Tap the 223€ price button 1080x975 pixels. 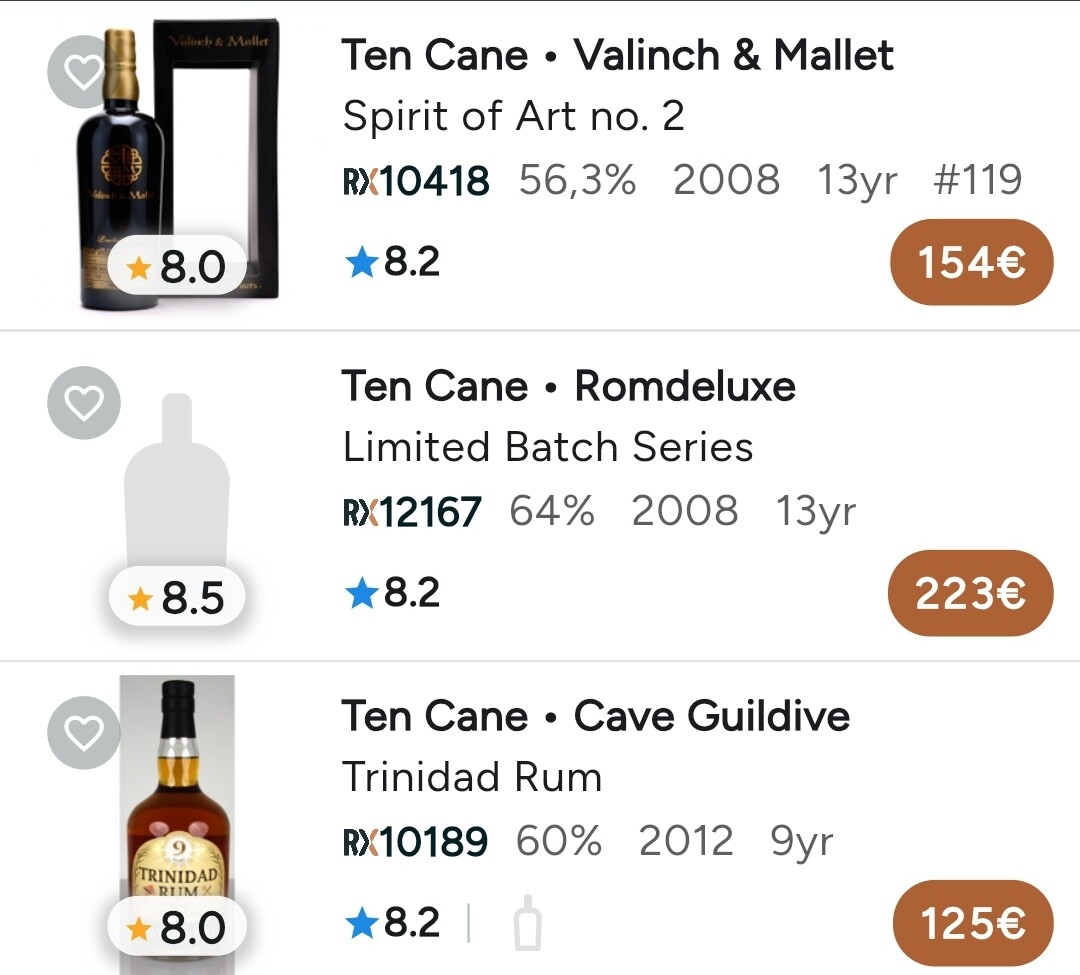[971, 594]
